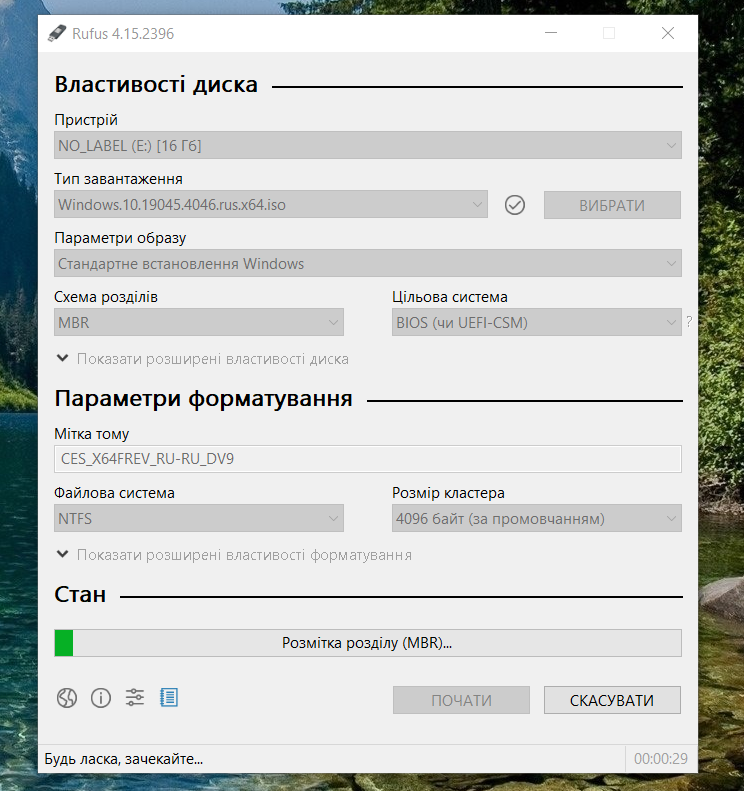Minimize the Rufus window
744x791 pixels.
tap(551, 33)
